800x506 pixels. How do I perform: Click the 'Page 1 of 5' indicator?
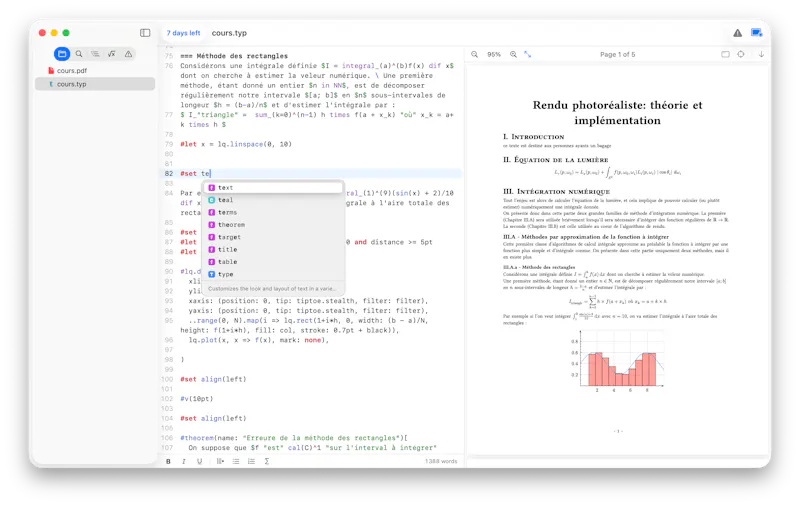click(617, 54)
